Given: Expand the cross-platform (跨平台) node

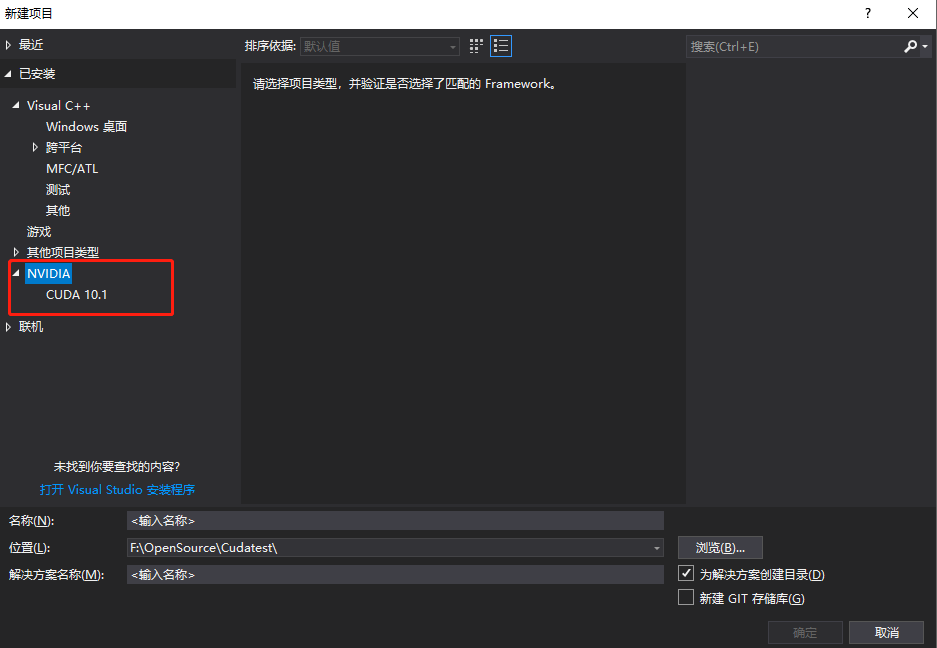Looking at the screenshot, I should tap(36, 147).
